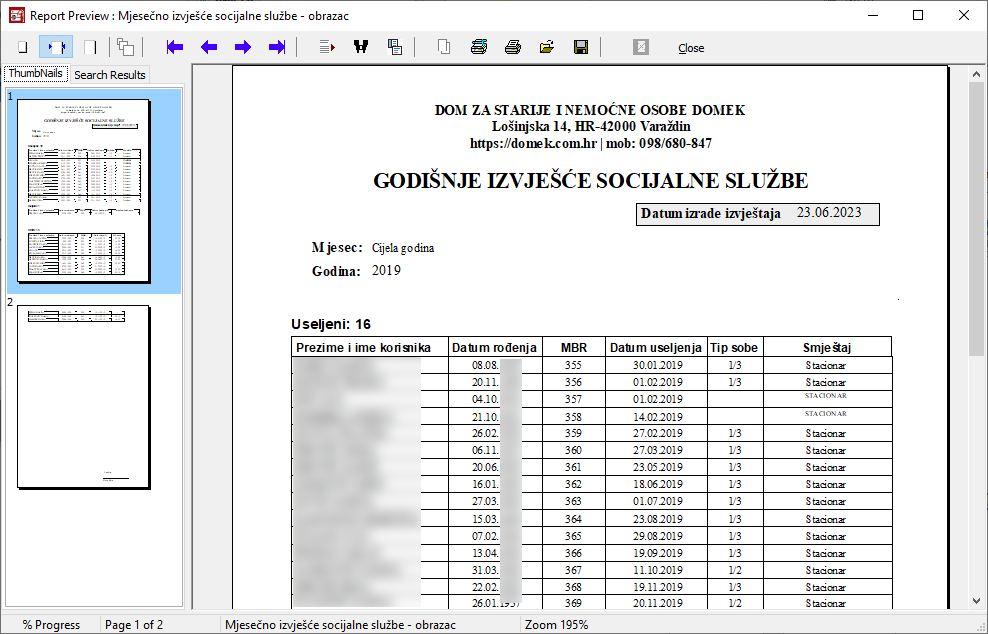Image resolution: width=988 pixels, height=634 pixels.
Task: Save the report with floppy disk icon
Action: click(580, 47)
